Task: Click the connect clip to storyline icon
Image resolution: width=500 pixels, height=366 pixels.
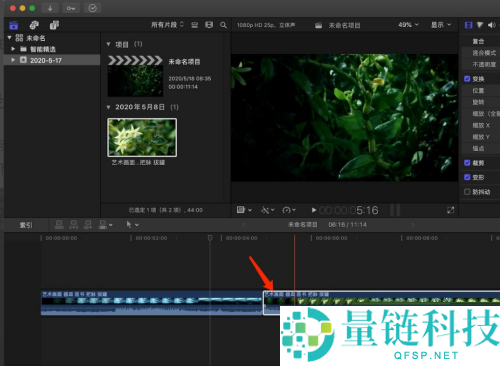Action: click(59, 225)
